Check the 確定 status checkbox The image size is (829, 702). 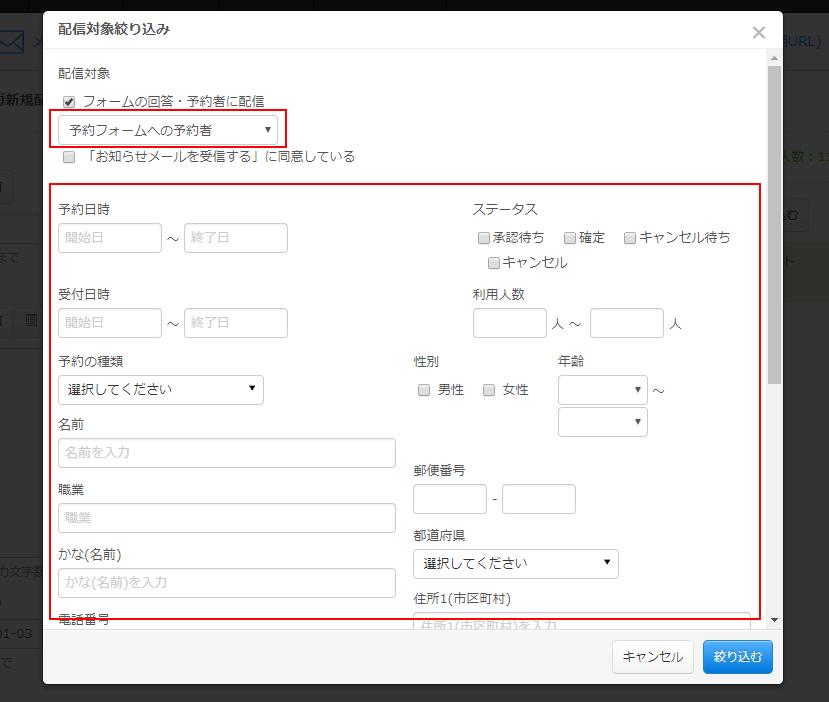pos(569,238)
